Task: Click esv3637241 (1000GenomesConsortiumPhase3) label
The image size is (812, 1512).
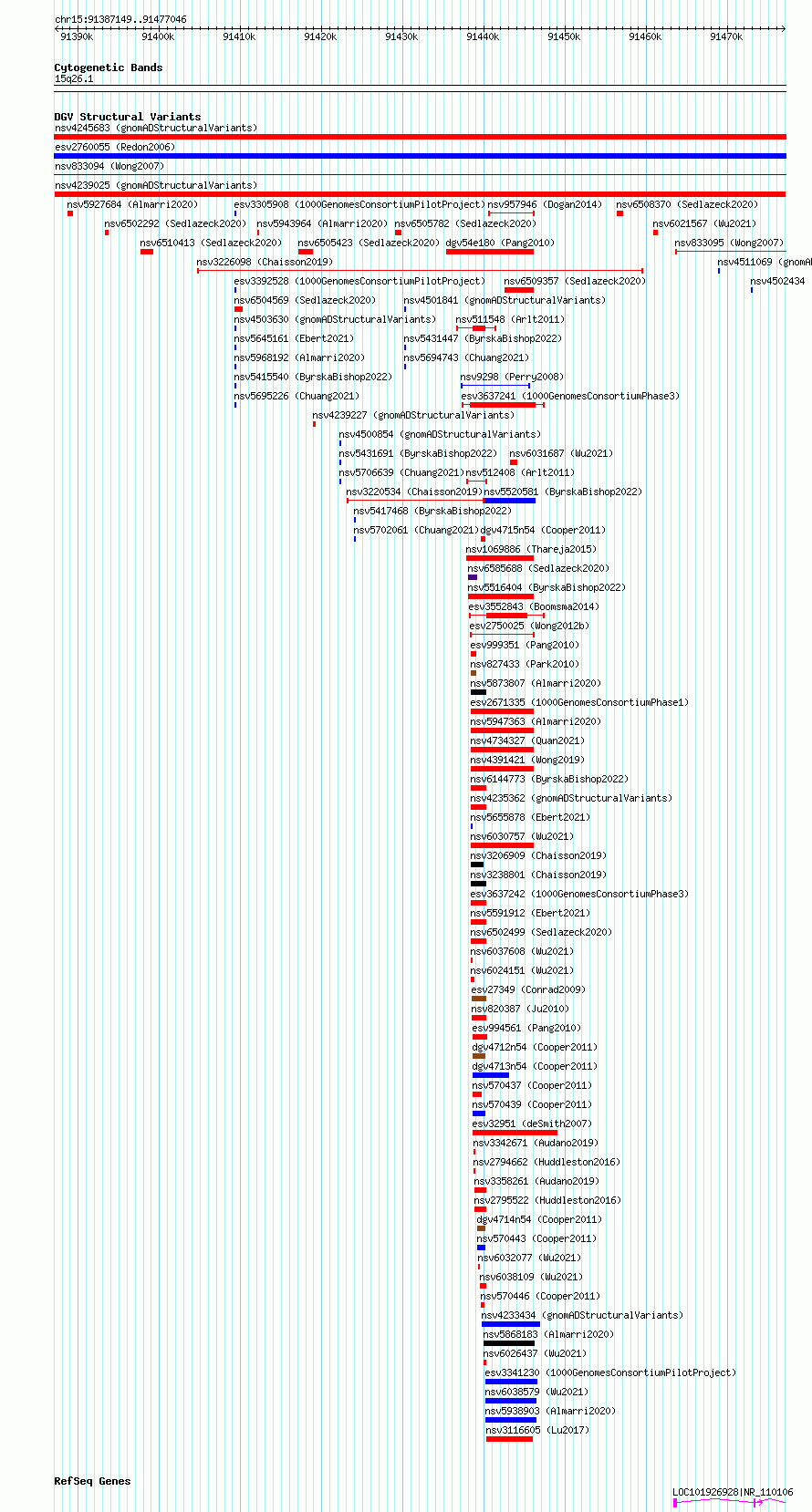Action: click(570, 396)
